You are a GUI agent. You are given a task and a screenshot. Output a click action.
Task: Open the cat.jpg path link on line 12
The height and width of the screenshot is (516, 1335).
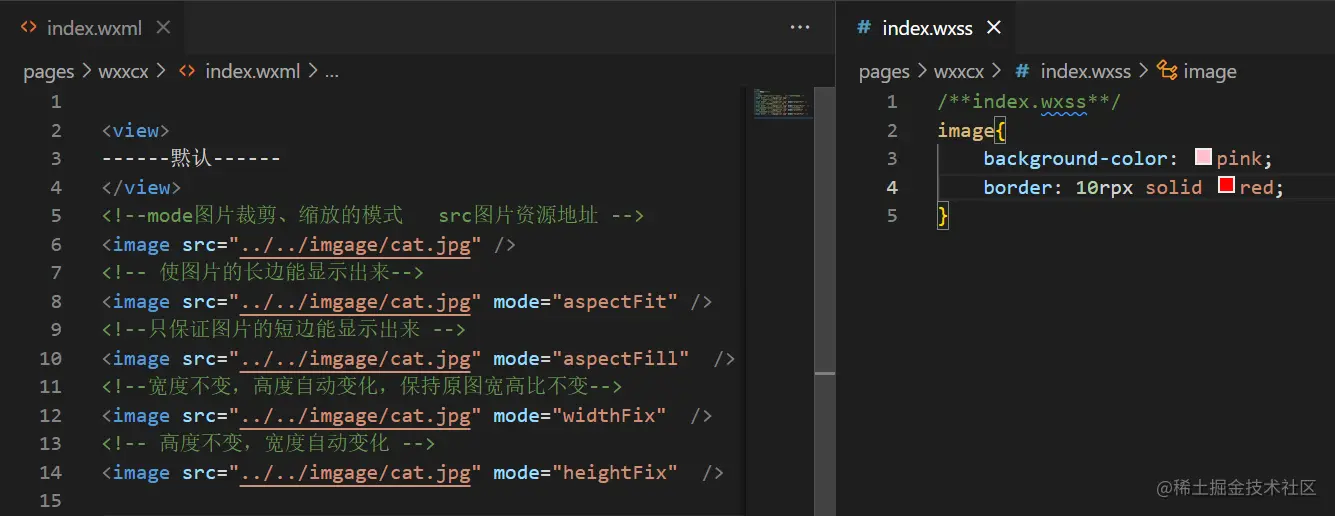point(356,415)
